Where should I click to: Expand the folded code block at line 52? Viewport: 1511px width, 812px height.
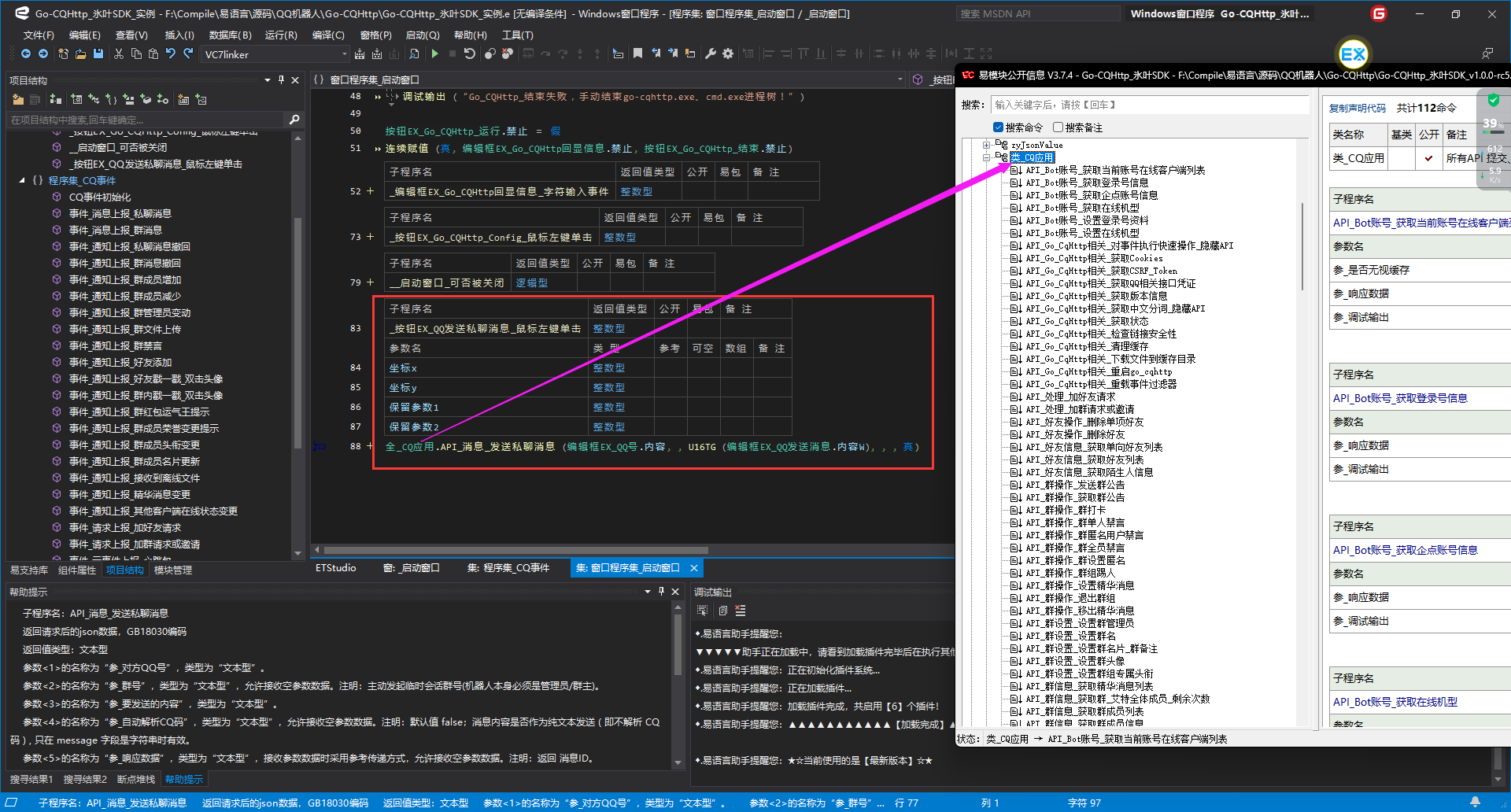coord(370,191)
